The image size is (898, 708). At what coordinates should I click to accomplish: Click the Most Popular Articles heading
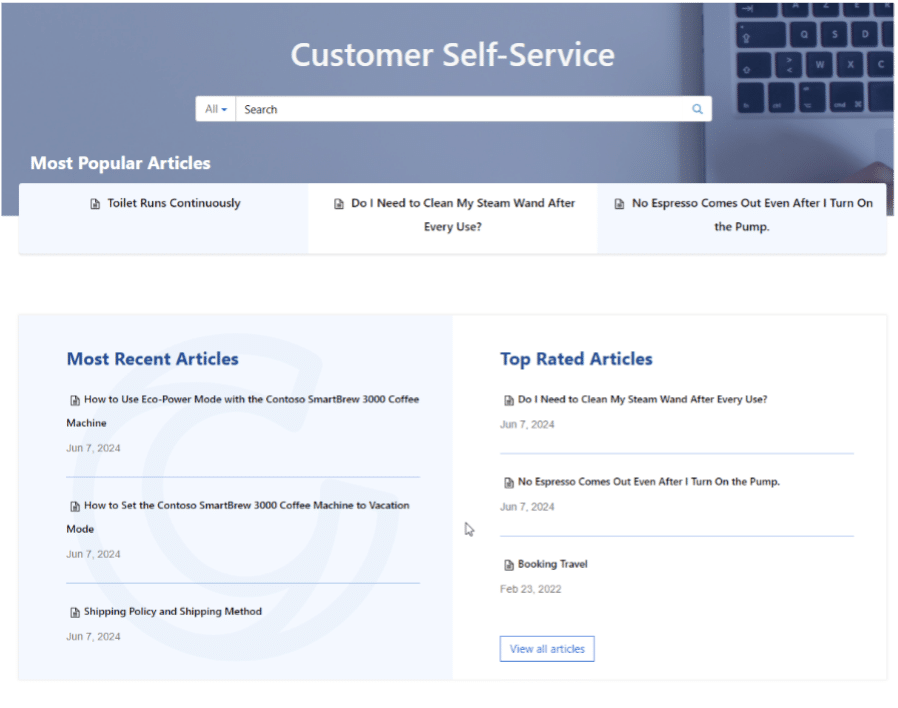click(120, 163)
